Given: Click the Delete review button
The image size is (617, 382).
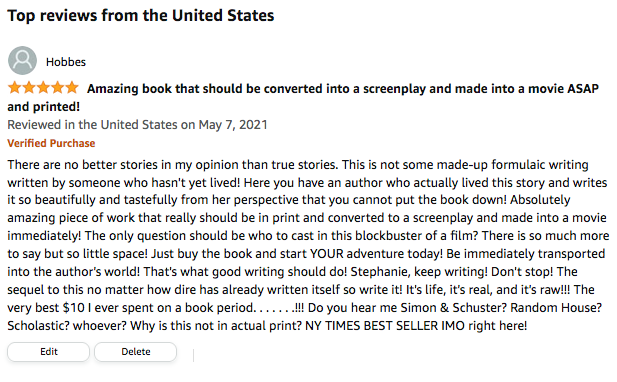Looking at the screenshot, I should point(135,351).
